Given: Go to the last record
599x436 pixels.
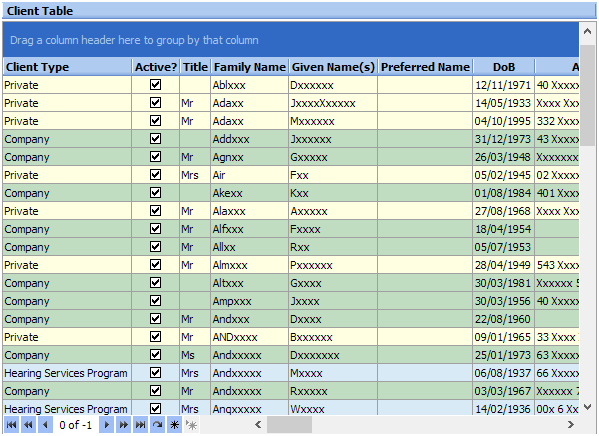Looking at the screenshot, I should coord(141,425).
